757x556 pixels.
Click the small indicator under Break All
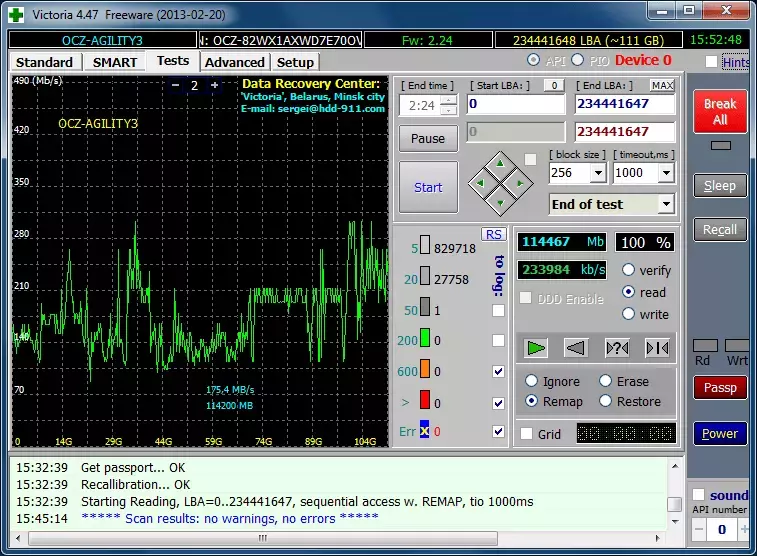tap(721, 145)
